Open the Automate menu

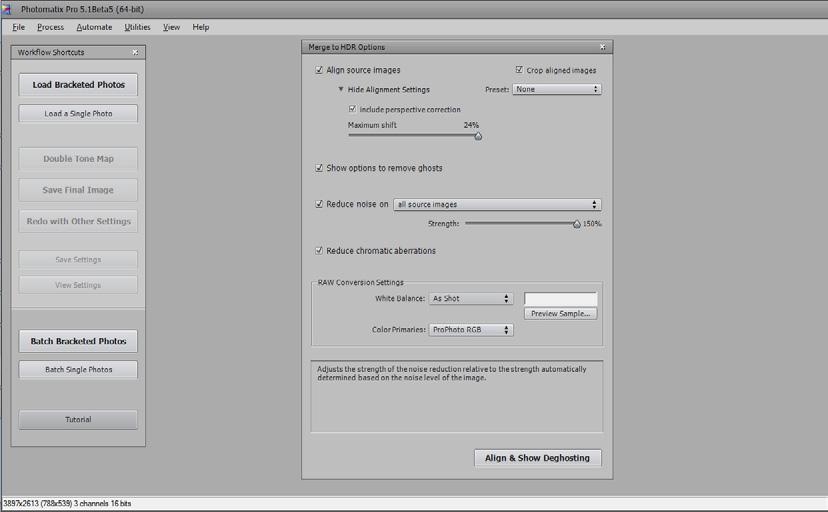click(x=94, y=27)
